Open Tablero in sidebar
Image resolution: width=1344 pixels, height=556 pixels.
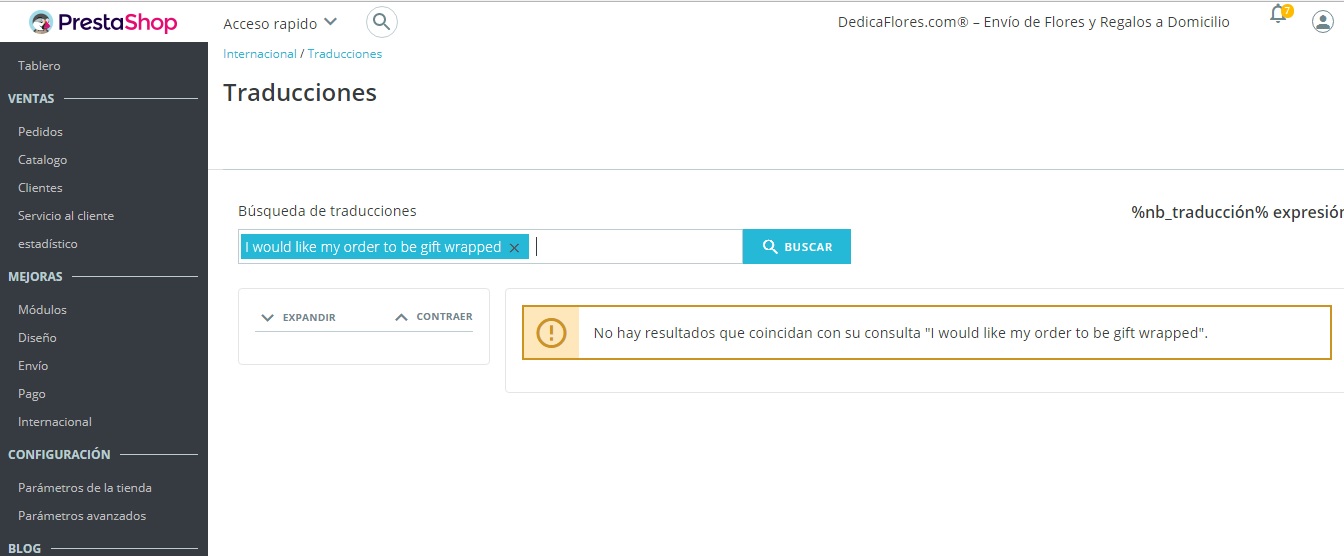coord(39,66)
